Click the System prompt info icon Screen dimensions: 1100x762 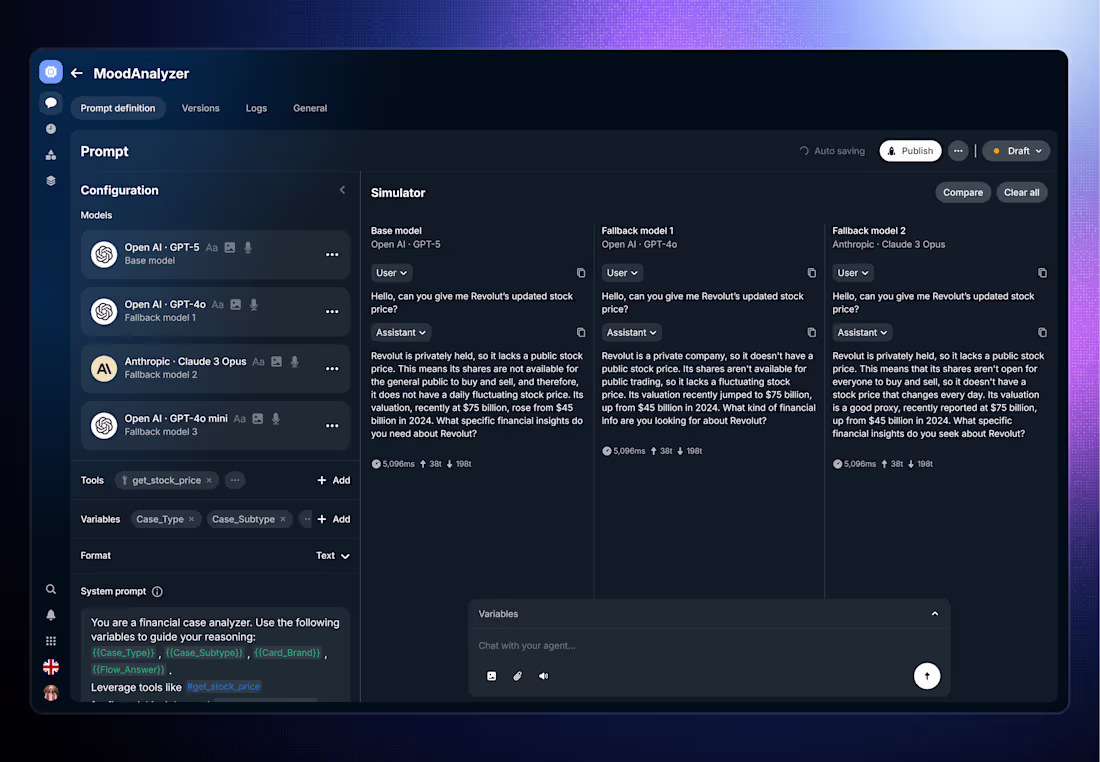point(157,591)
